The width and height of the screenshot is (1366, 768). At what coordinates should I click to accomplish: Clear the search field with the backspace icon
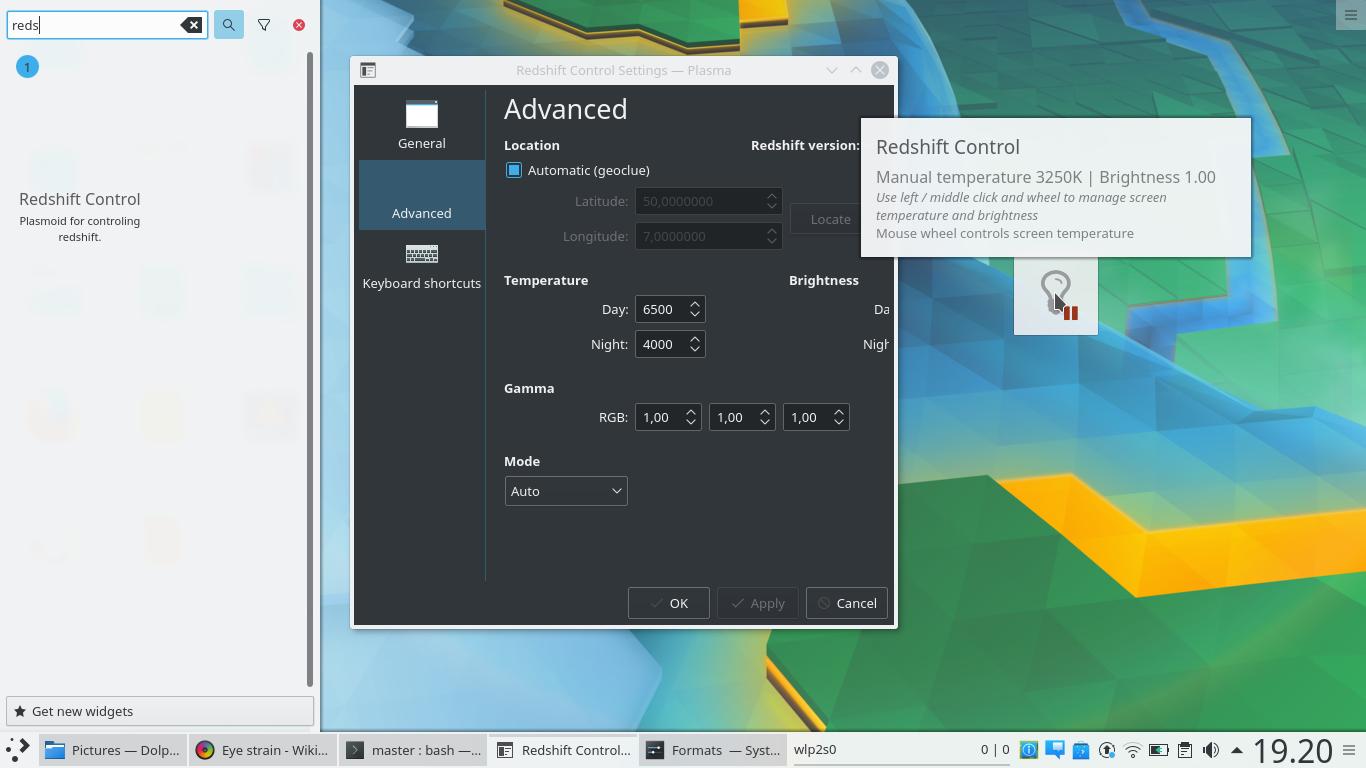(191, 24)
